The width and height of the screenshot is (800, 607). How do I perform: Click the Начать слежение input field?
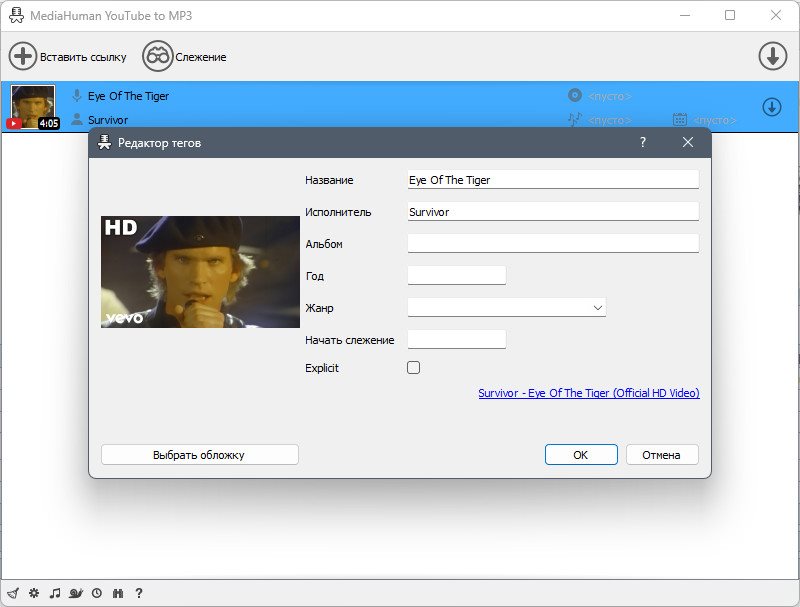(457, 340)
